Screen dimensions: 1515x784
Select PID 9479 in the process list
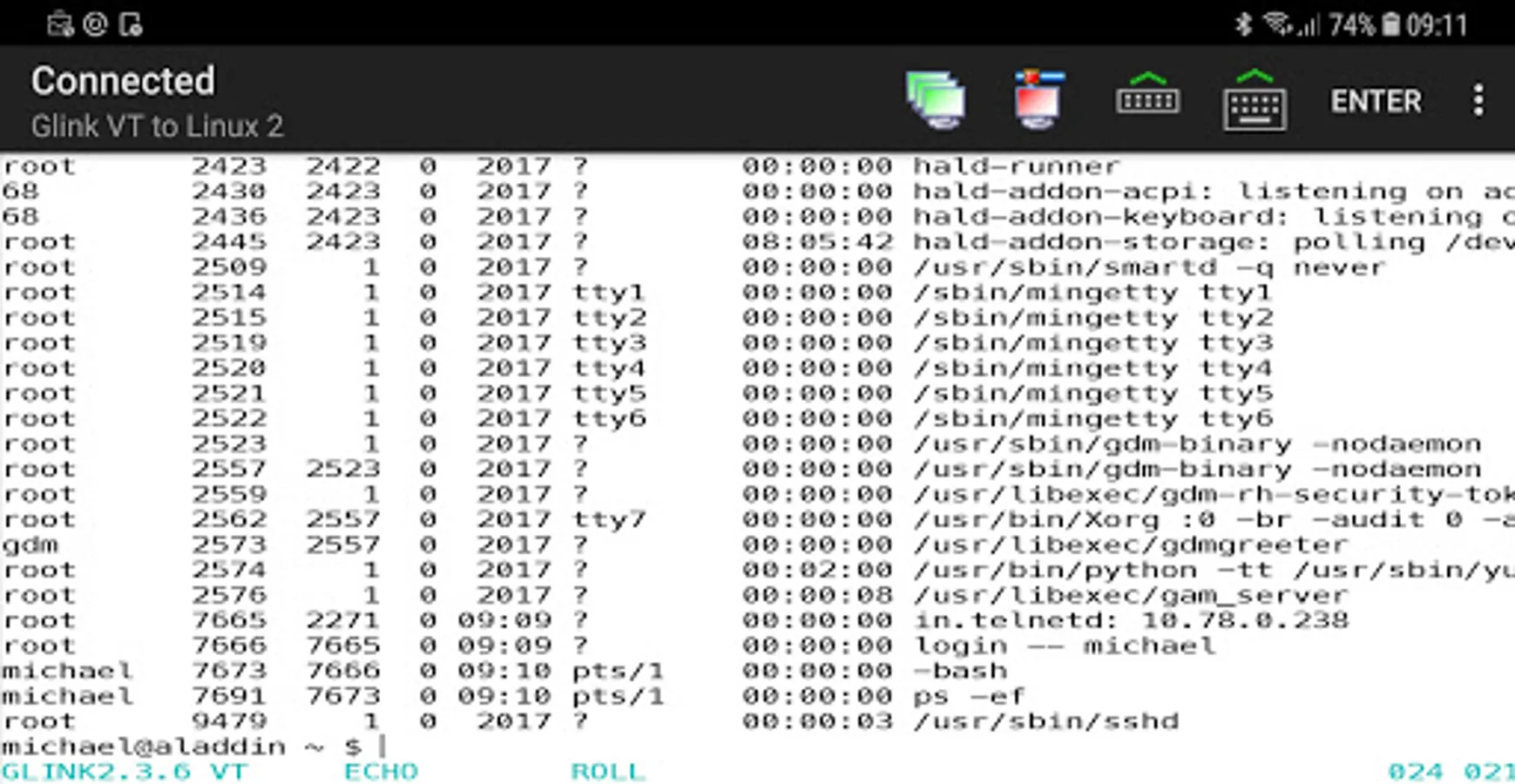click(x=229, y=721)
